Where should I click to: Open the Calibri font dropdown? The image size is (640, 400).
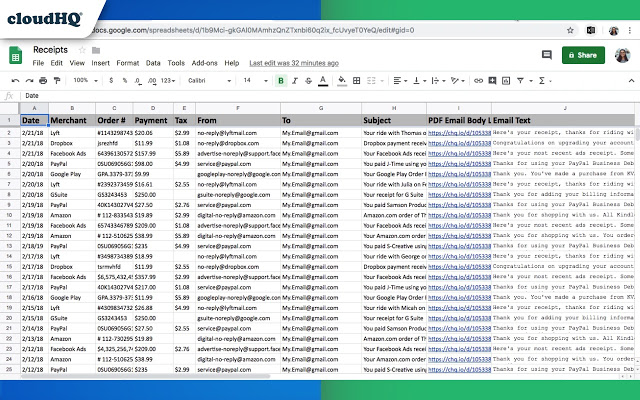[209, 81]
